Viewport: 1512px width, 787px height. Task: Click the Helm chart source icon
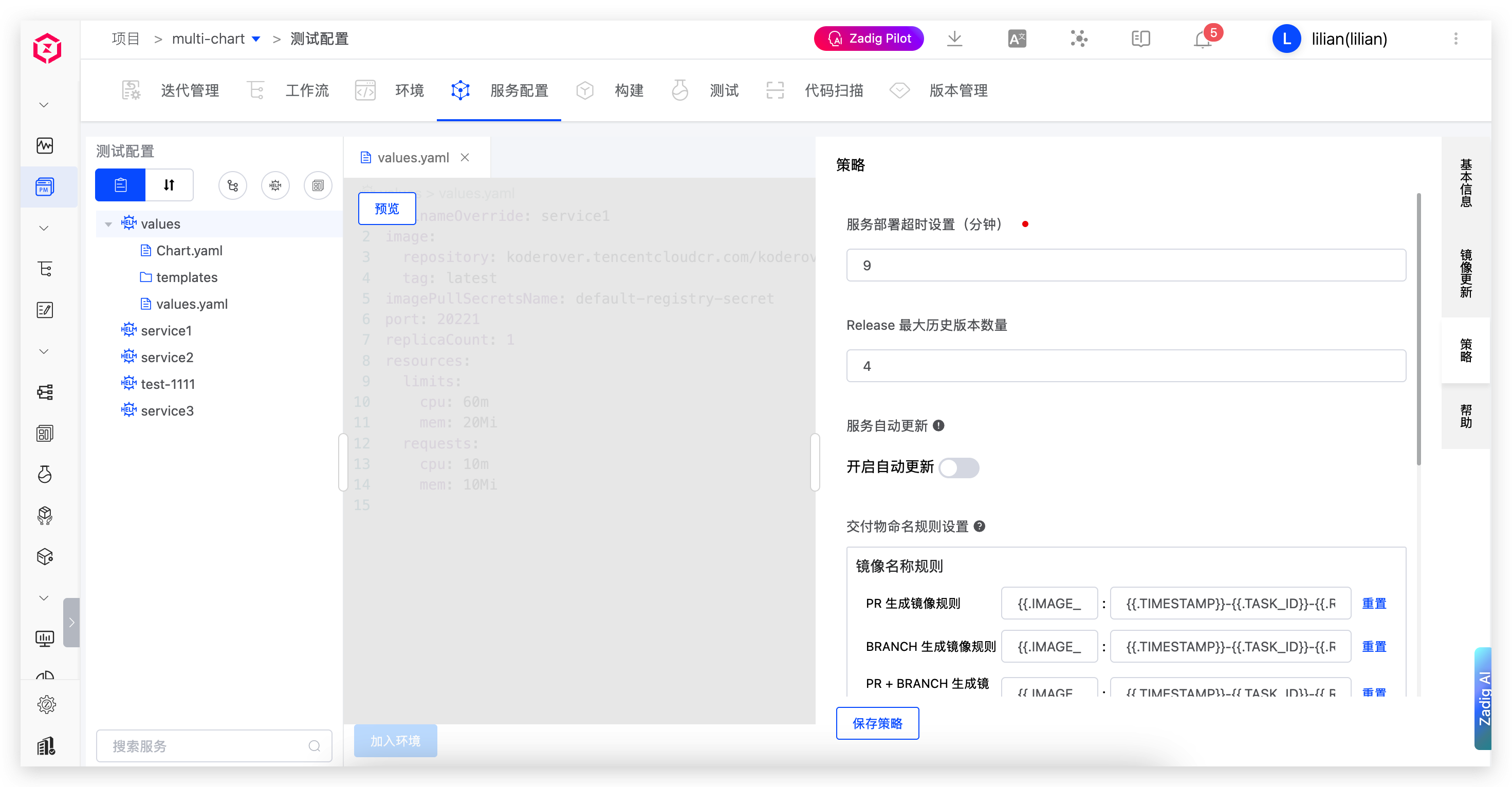pyautogui.click(x=275, y=185)
